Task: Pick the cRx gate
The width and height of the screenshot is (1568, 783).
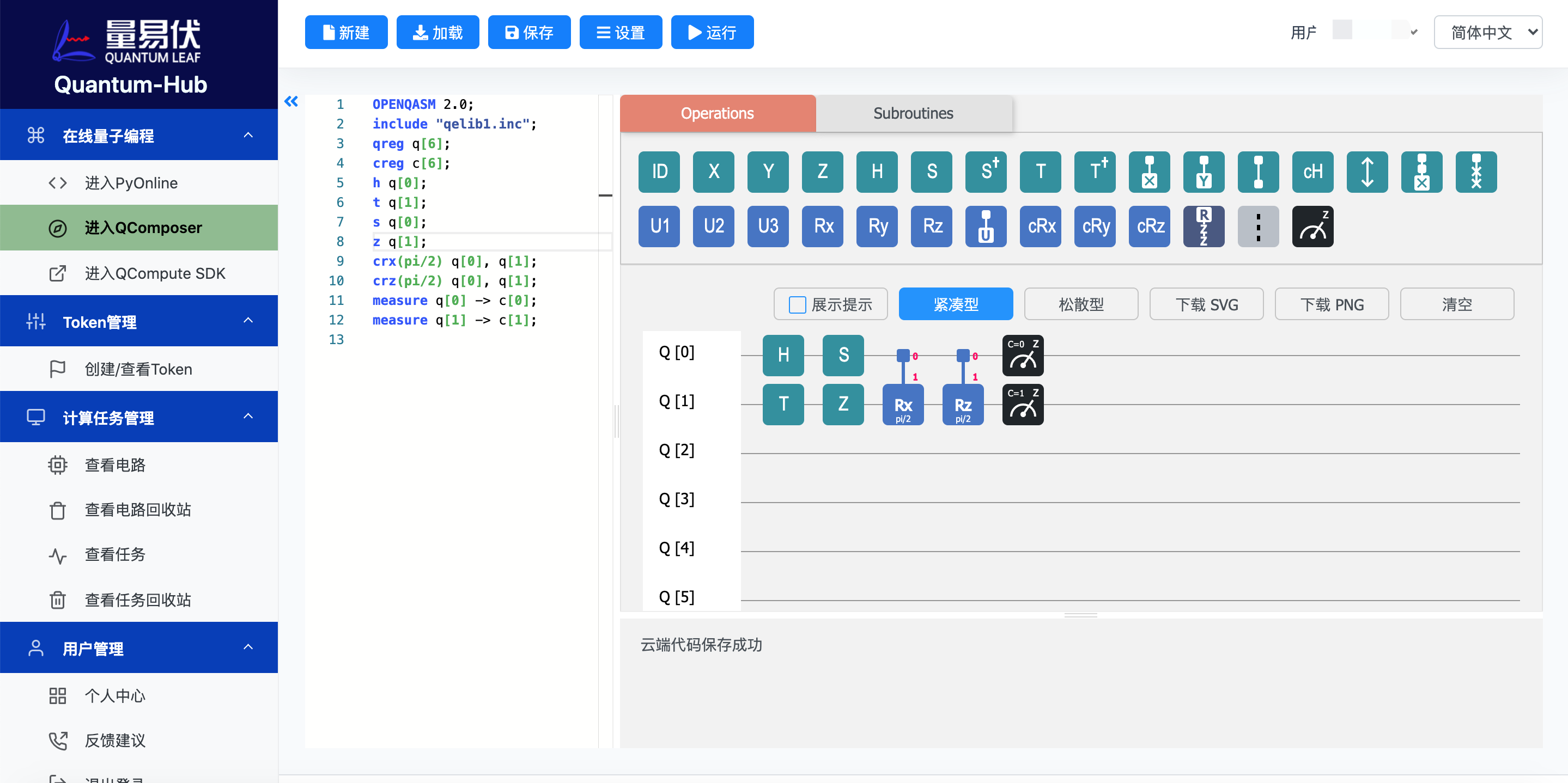Action: pyautogui.click(x=1040, y=227)
